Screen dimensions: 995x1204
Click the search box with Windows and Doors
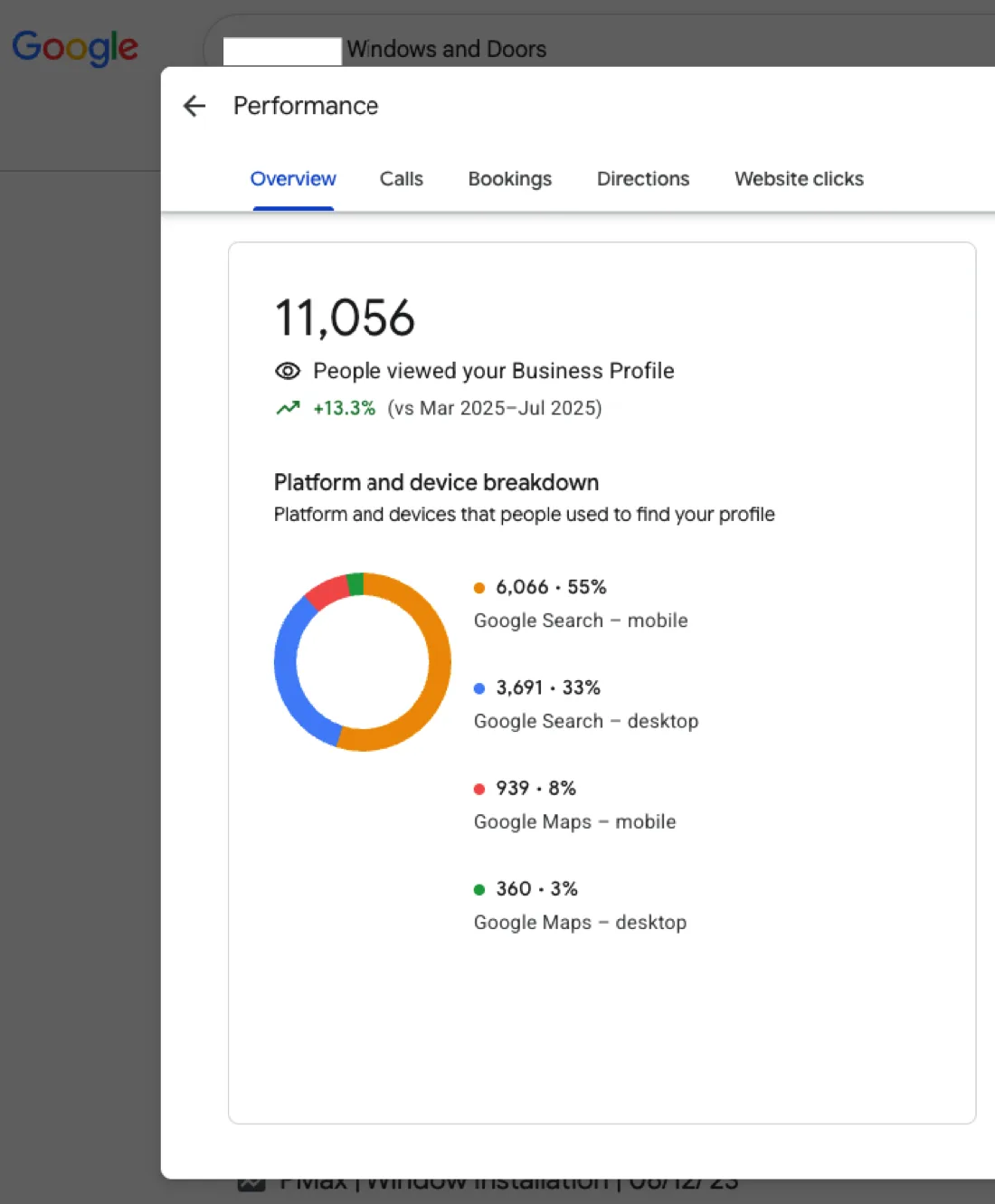tap(599, 49)
